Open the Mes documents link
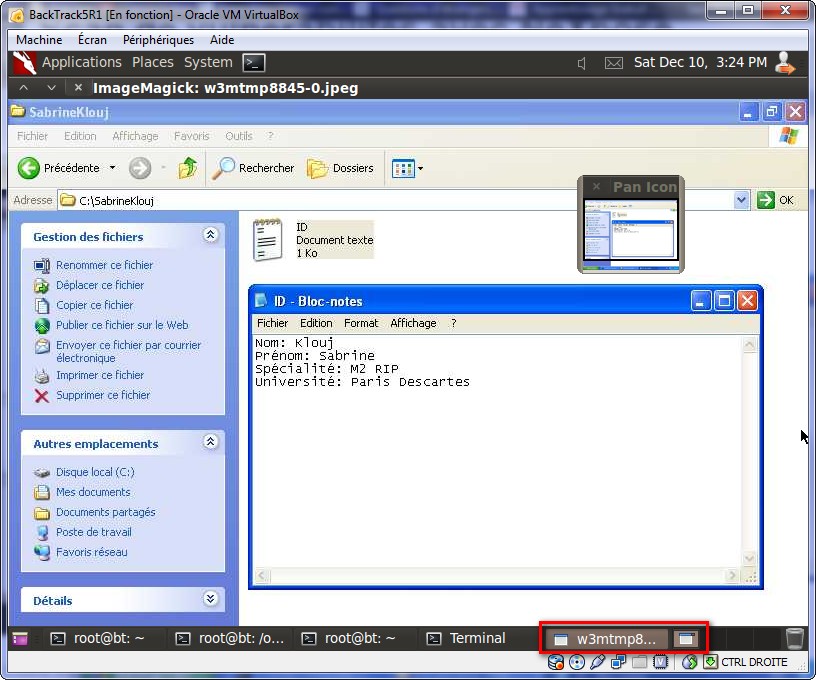The width and height of the screenshot is (816, 680). pos(93,492)
